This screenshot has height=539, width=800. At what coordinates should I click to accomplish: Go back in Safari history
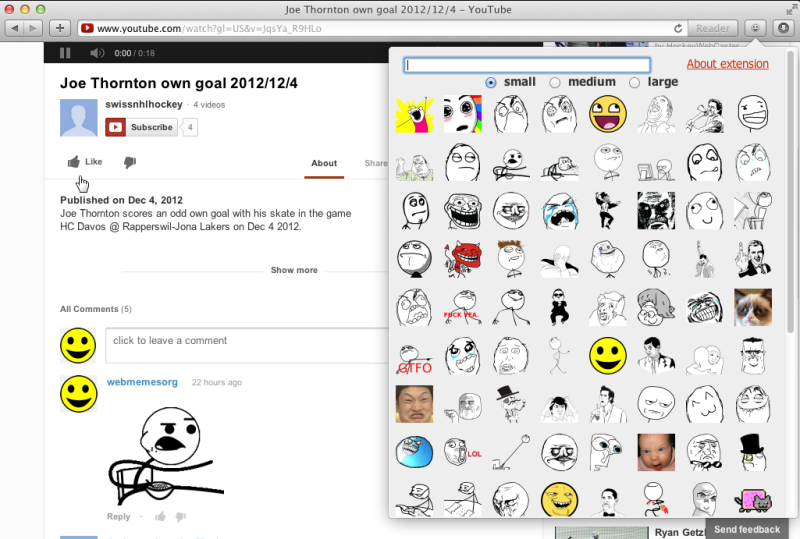(x=15, y=28)
